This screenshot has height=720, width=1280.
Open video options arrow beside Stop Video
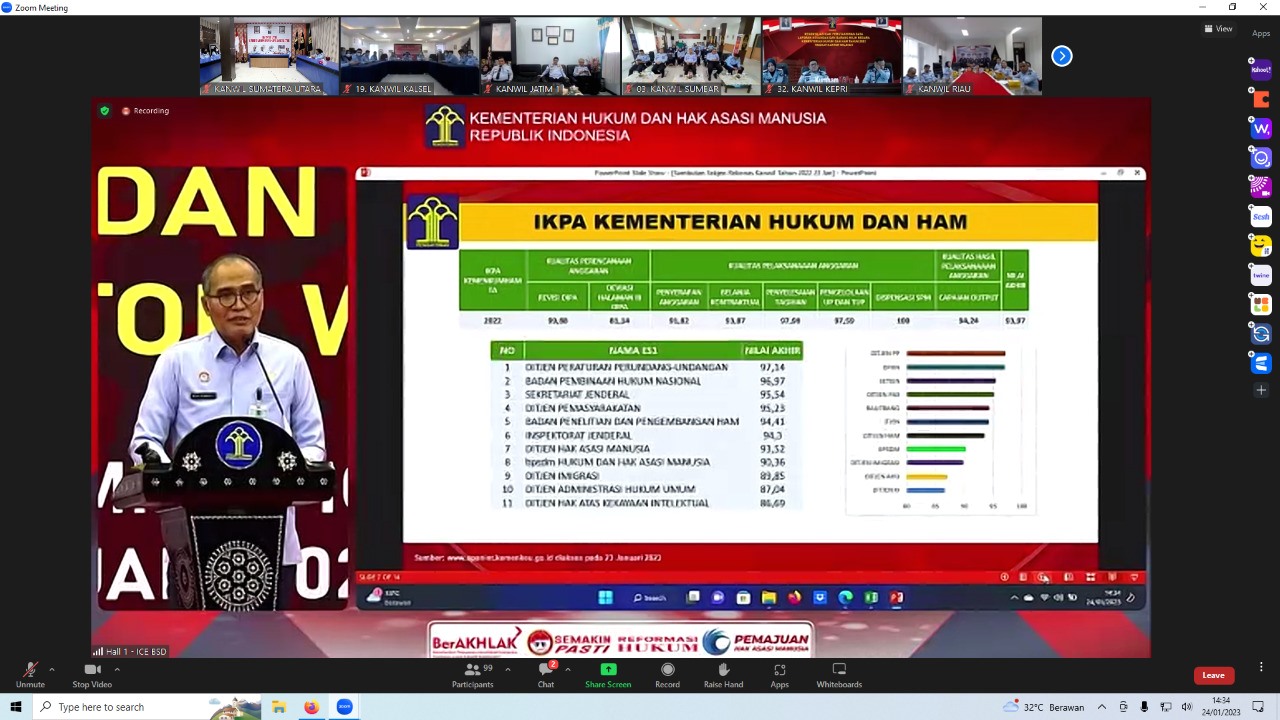[117, 669]
